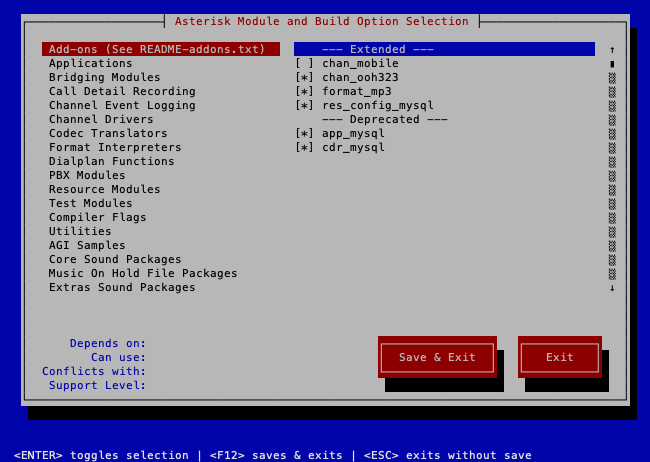650x462 pixels.
Task: Select Add-ons (See README-addons.txt) category
Action: [161, 49]
